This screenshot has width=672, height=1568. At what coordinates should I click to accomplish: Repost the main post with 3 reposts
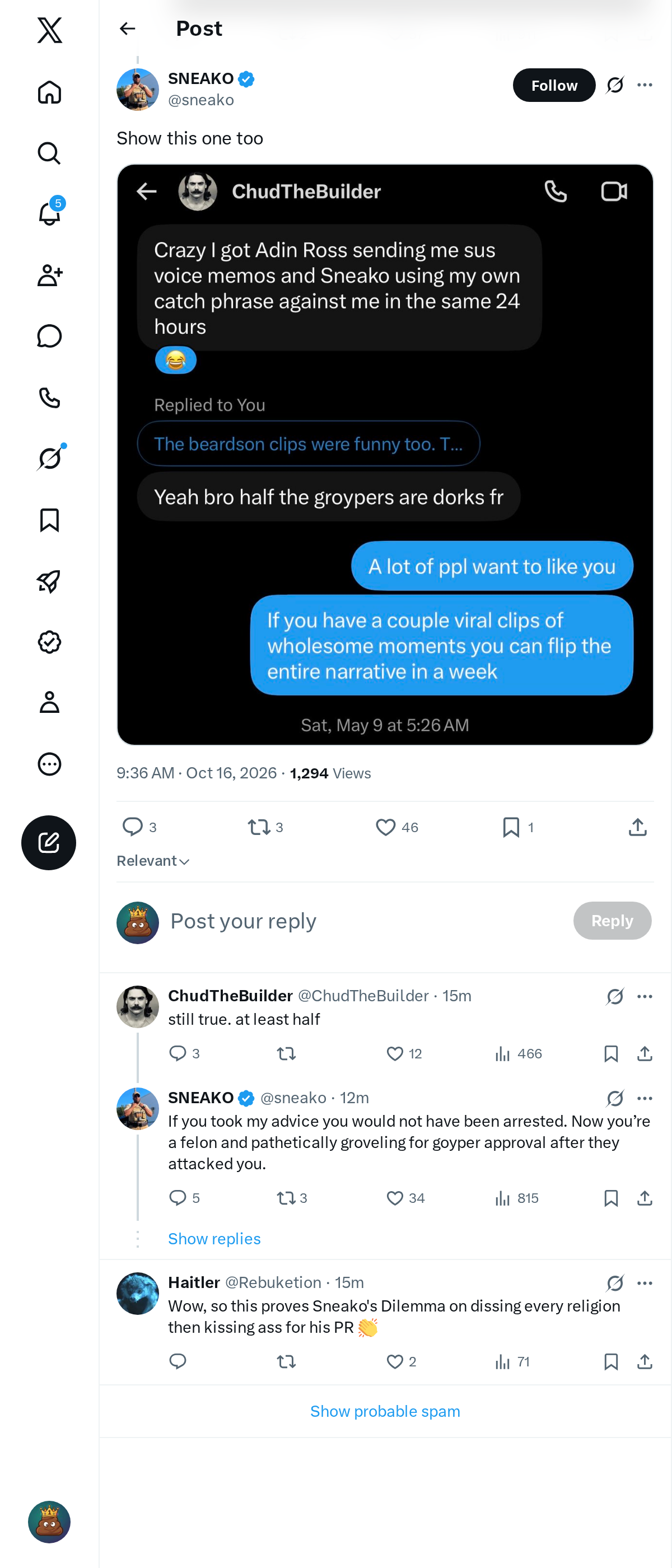[x=265, y=827]
